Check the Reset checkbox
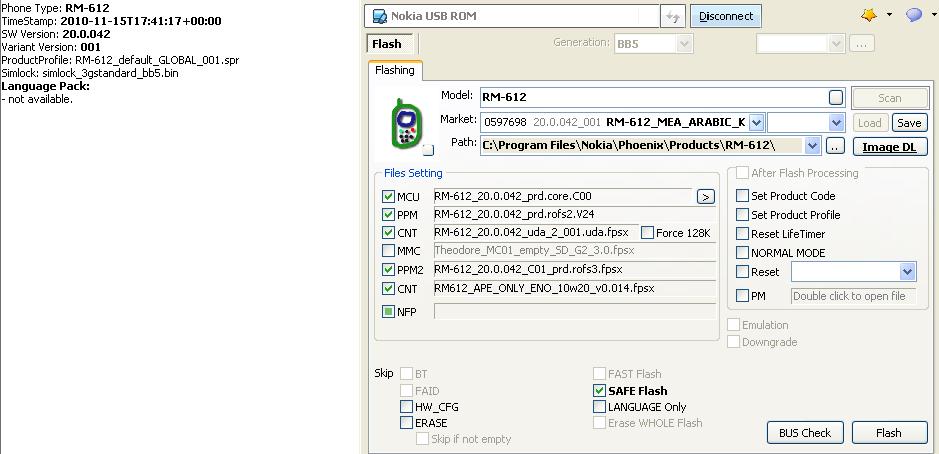Viewport: 939px width, 454px height. [x=743, y=272]
